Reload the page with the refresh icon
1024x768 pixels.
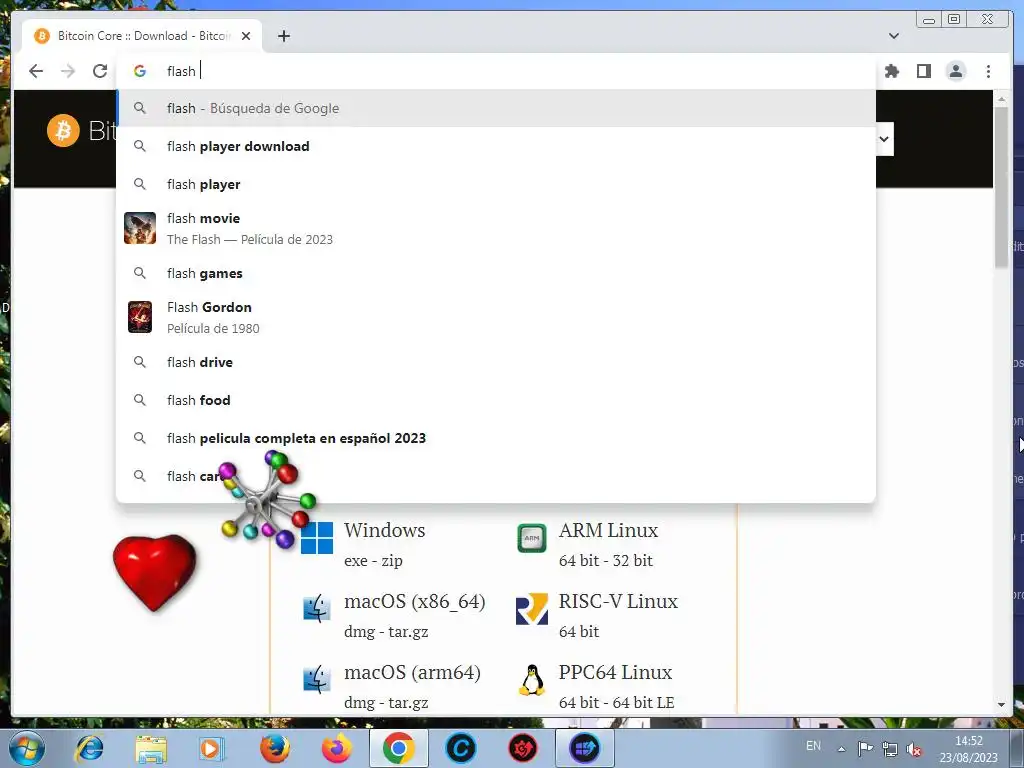coord(100,71)
